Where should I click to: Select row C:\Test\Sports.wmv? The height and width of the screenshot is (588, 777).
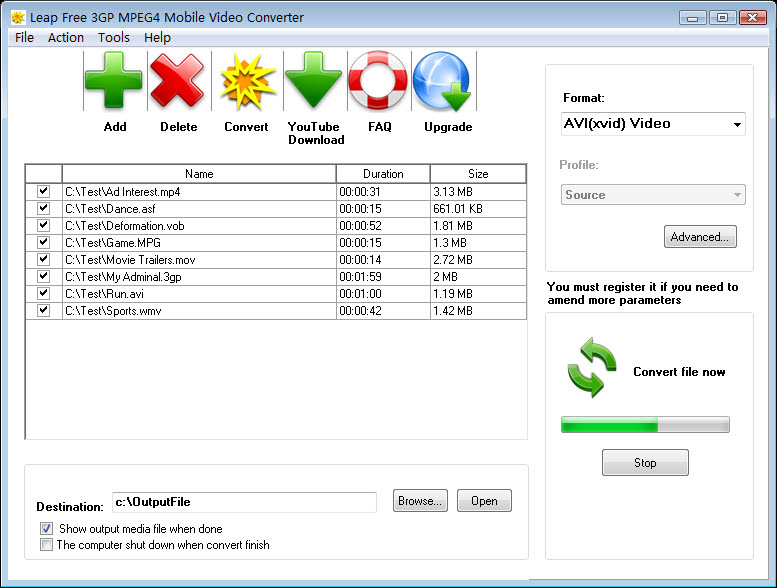click(x=276, y=311)
